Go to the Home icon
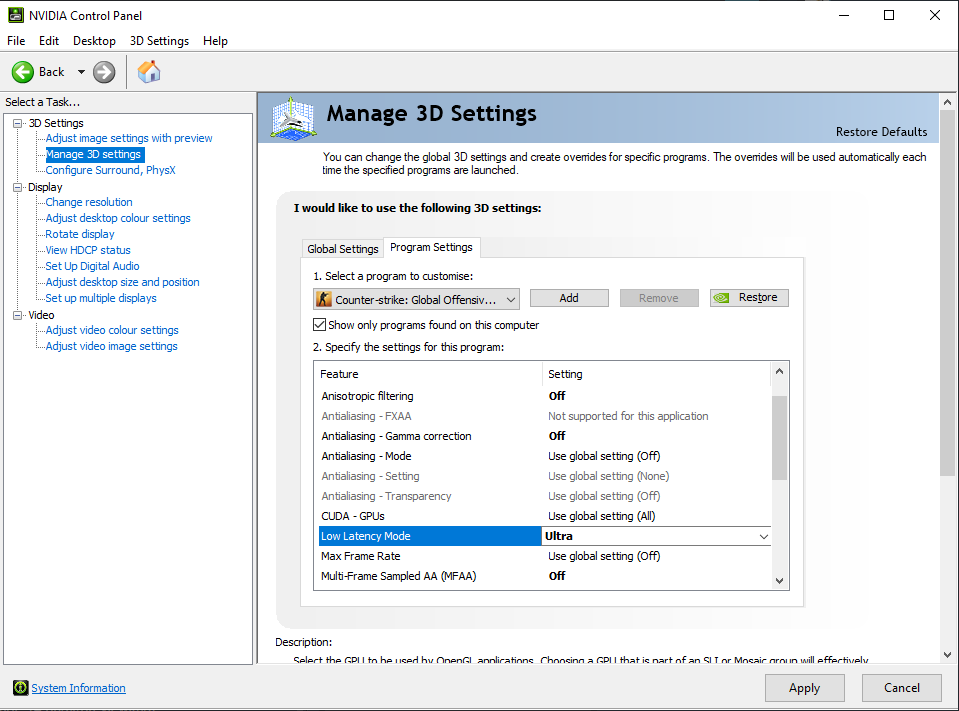The width and height of the screenshot is (959, 711). (149, 72)
